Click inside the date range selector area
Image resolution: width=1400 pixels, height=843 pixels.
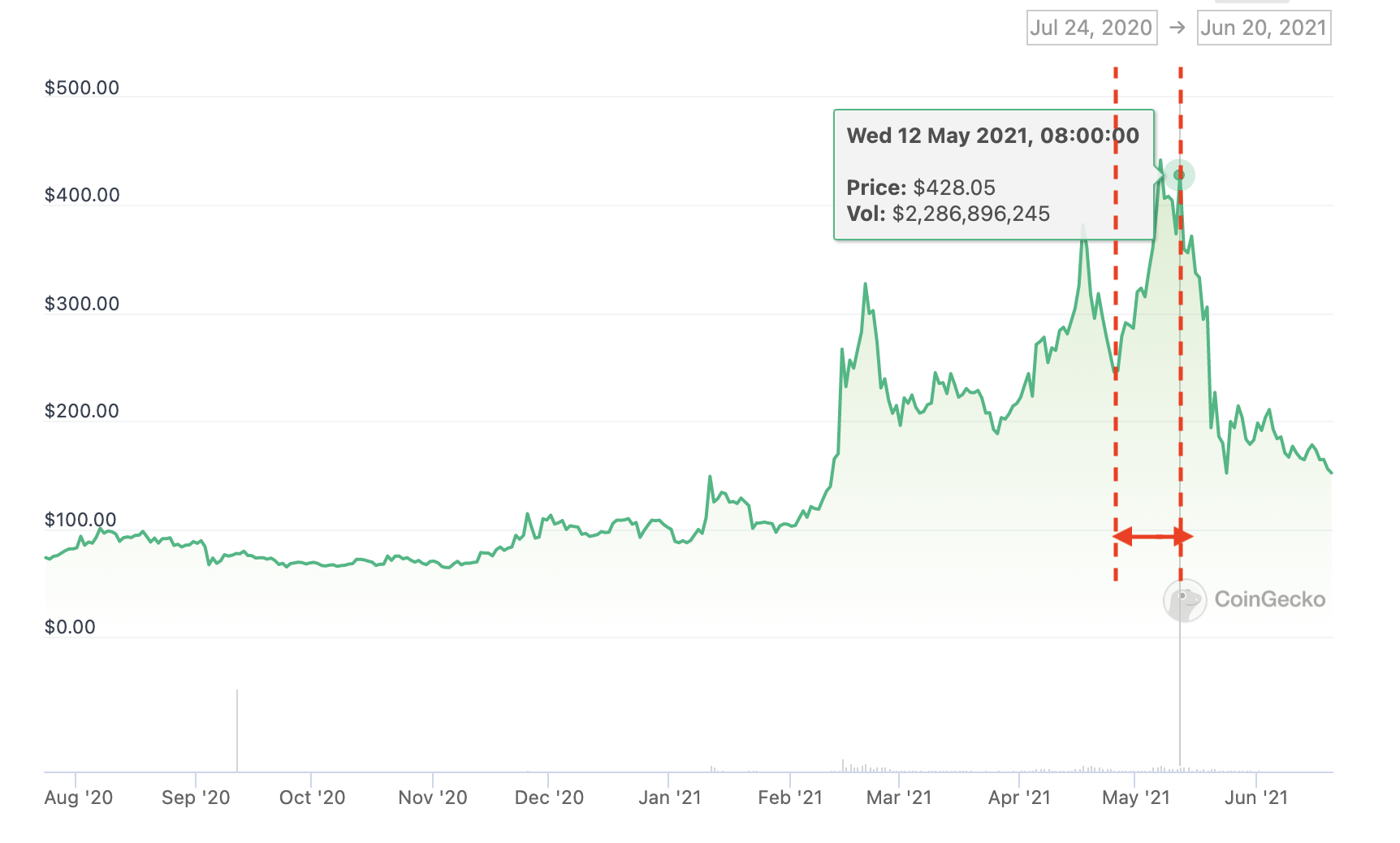point(1177,27)
